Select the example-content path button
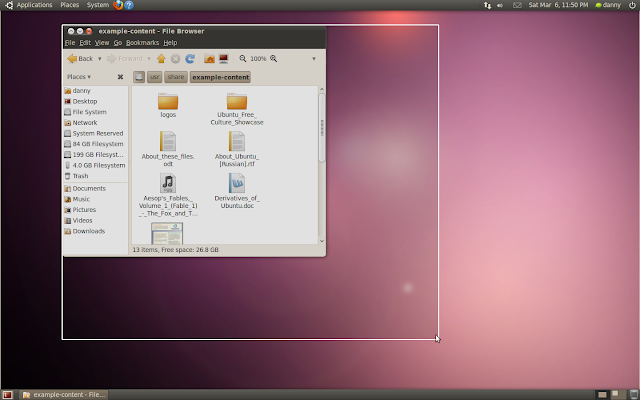 [220, 77]
